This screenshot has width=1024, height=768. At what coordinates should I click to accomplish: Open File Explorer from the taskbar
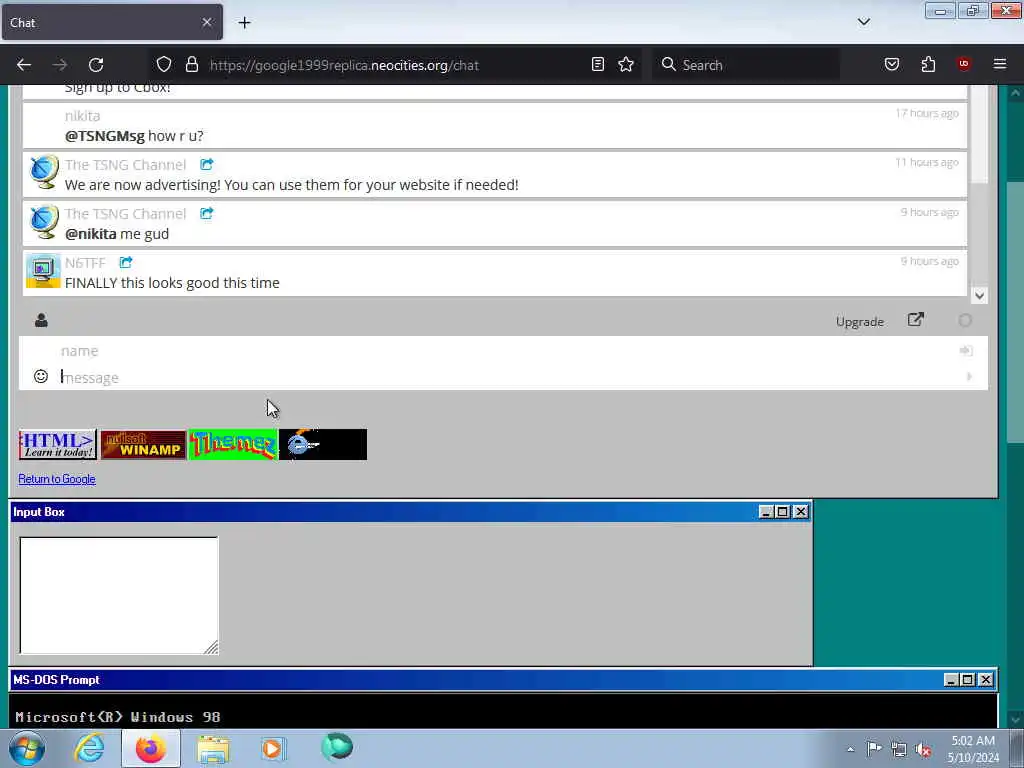pos(214,748)
